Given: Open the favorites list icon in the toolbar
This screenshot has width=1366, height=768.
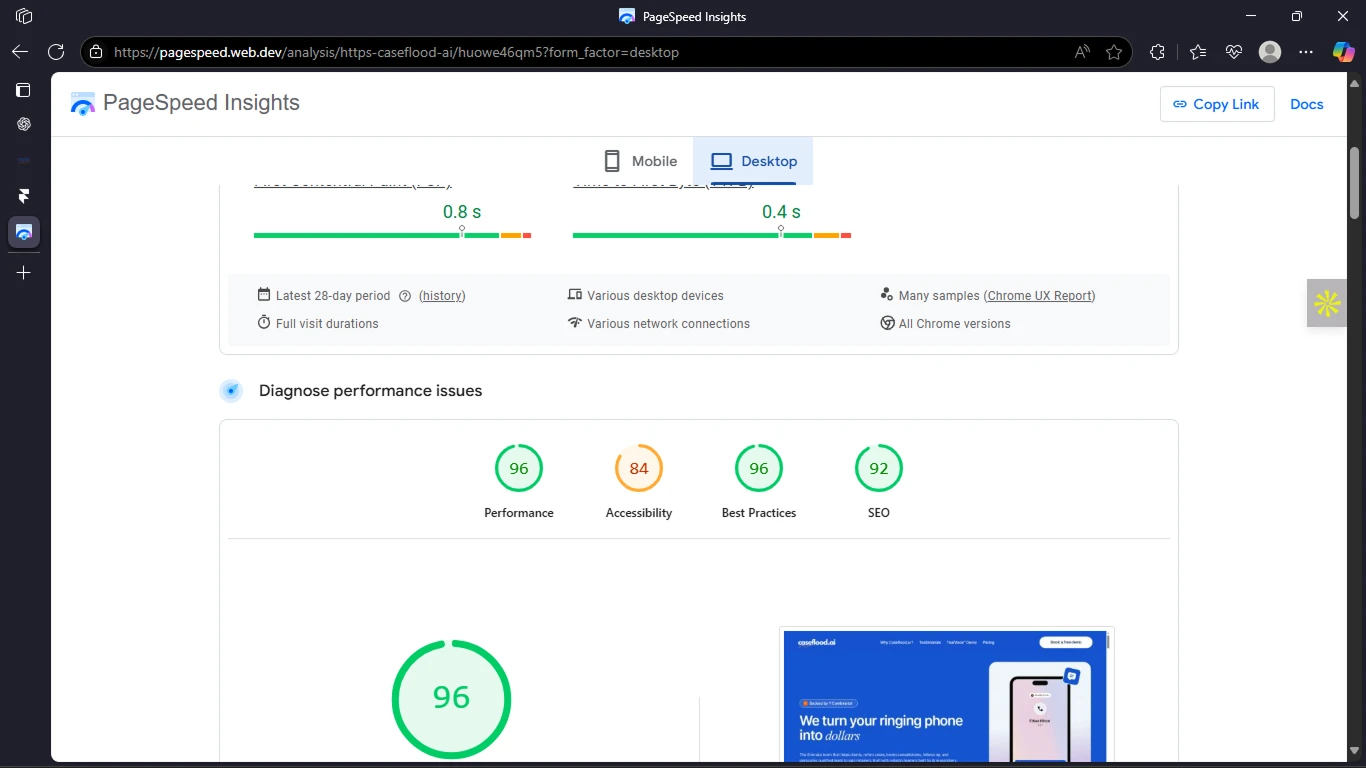Looking at the screenshot, I should tap(1198, 52).
